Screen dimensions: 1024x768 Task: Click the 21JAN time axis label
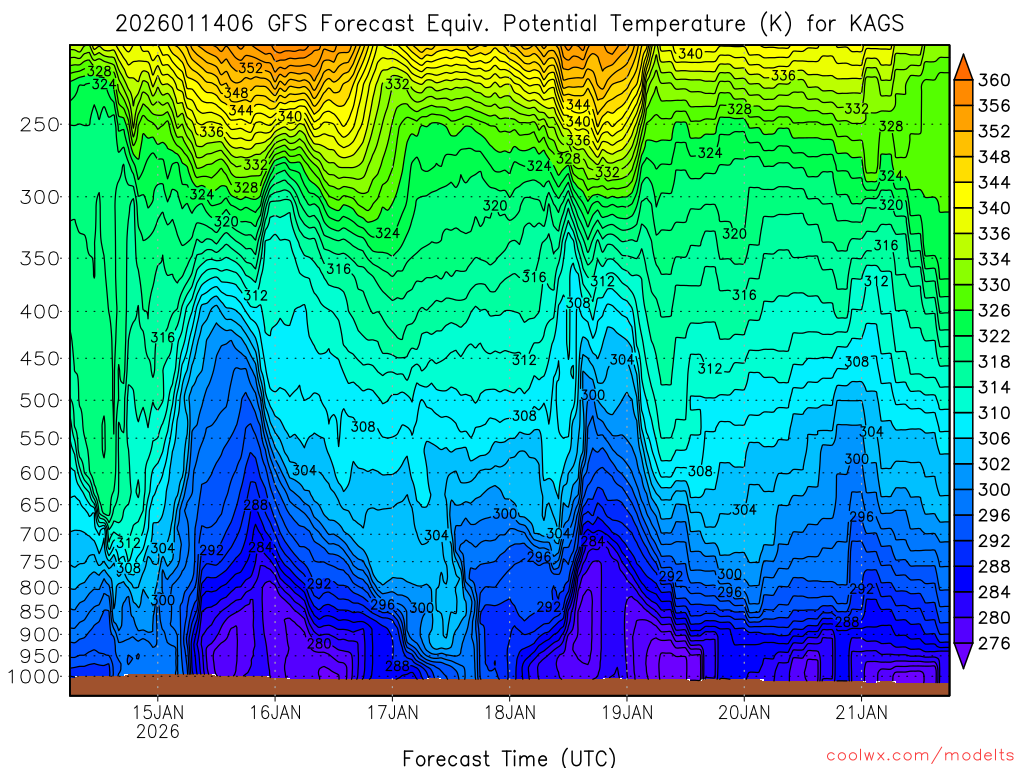861,712
